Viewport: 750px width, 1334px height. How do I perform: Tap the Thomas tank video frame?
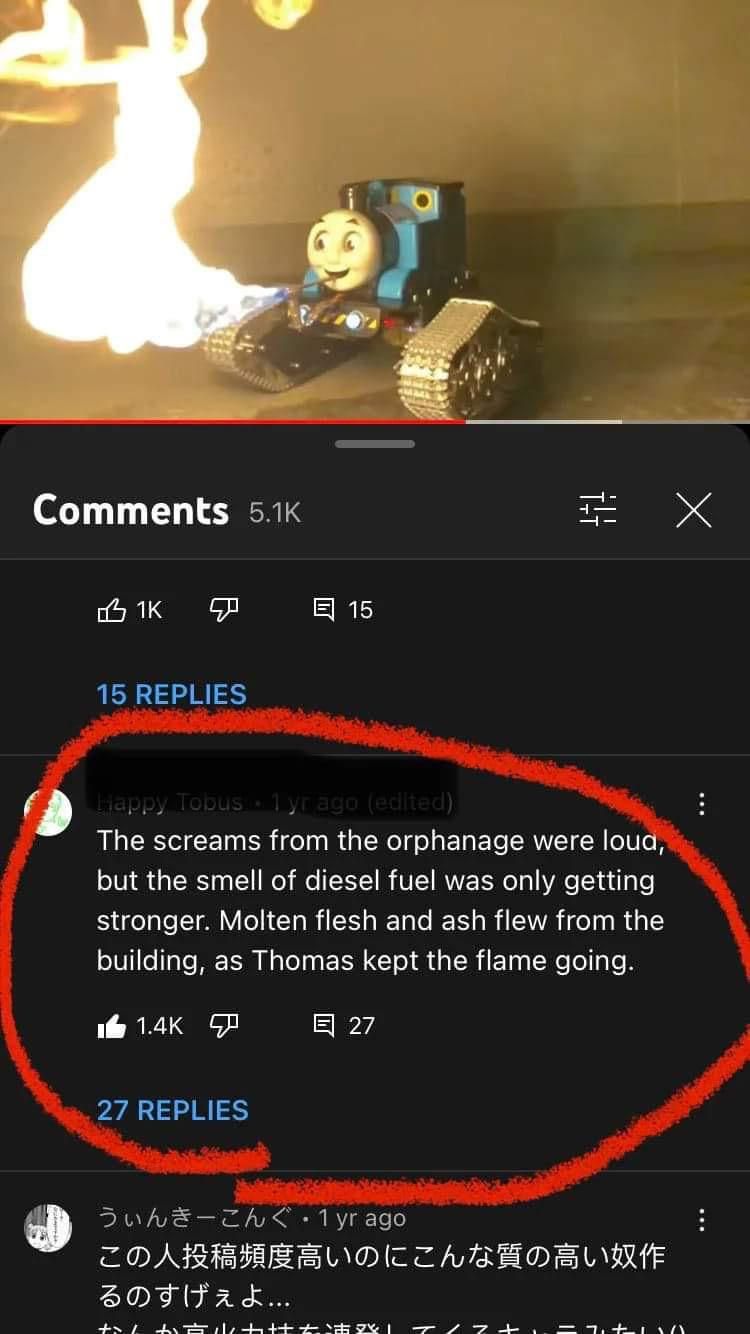[375, 209]
